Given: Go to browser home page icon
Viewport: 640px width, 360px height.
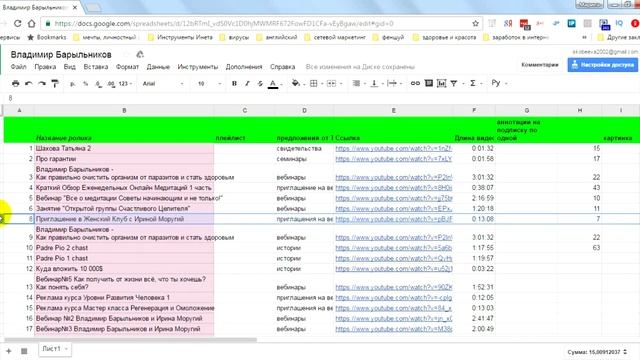Looking at the screenshot, I should [31, 23].
